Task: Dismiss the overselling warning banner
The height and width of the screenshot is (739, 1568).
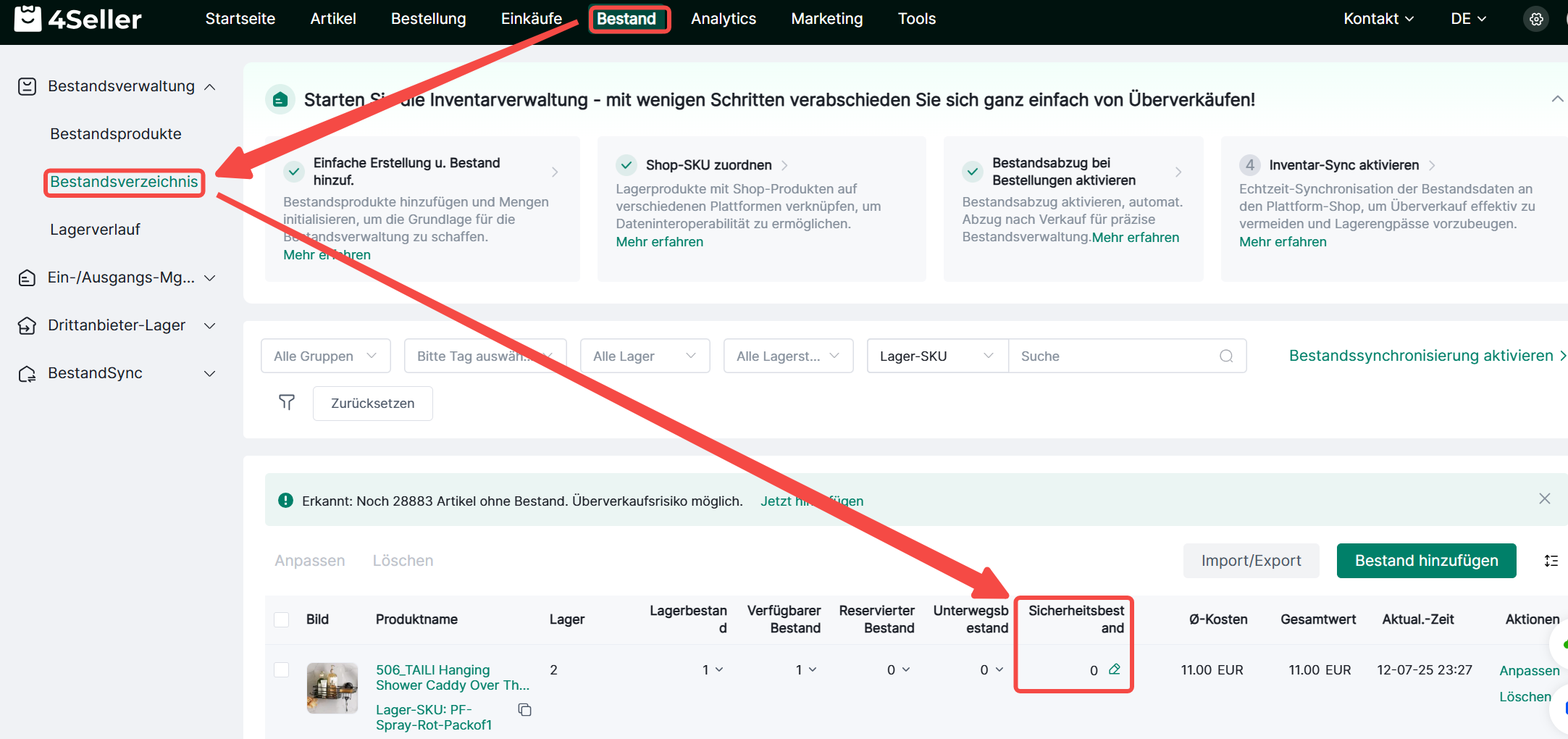Action: (1544, 498)
